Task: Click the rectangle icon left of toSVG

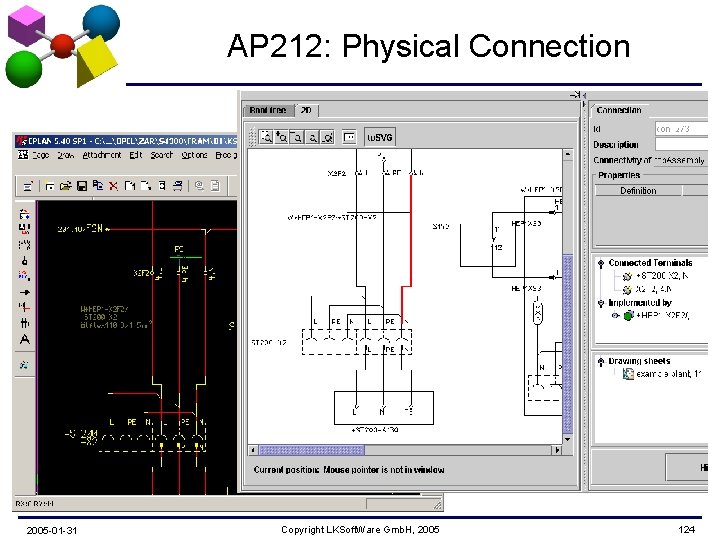Action: click(349, 137)
